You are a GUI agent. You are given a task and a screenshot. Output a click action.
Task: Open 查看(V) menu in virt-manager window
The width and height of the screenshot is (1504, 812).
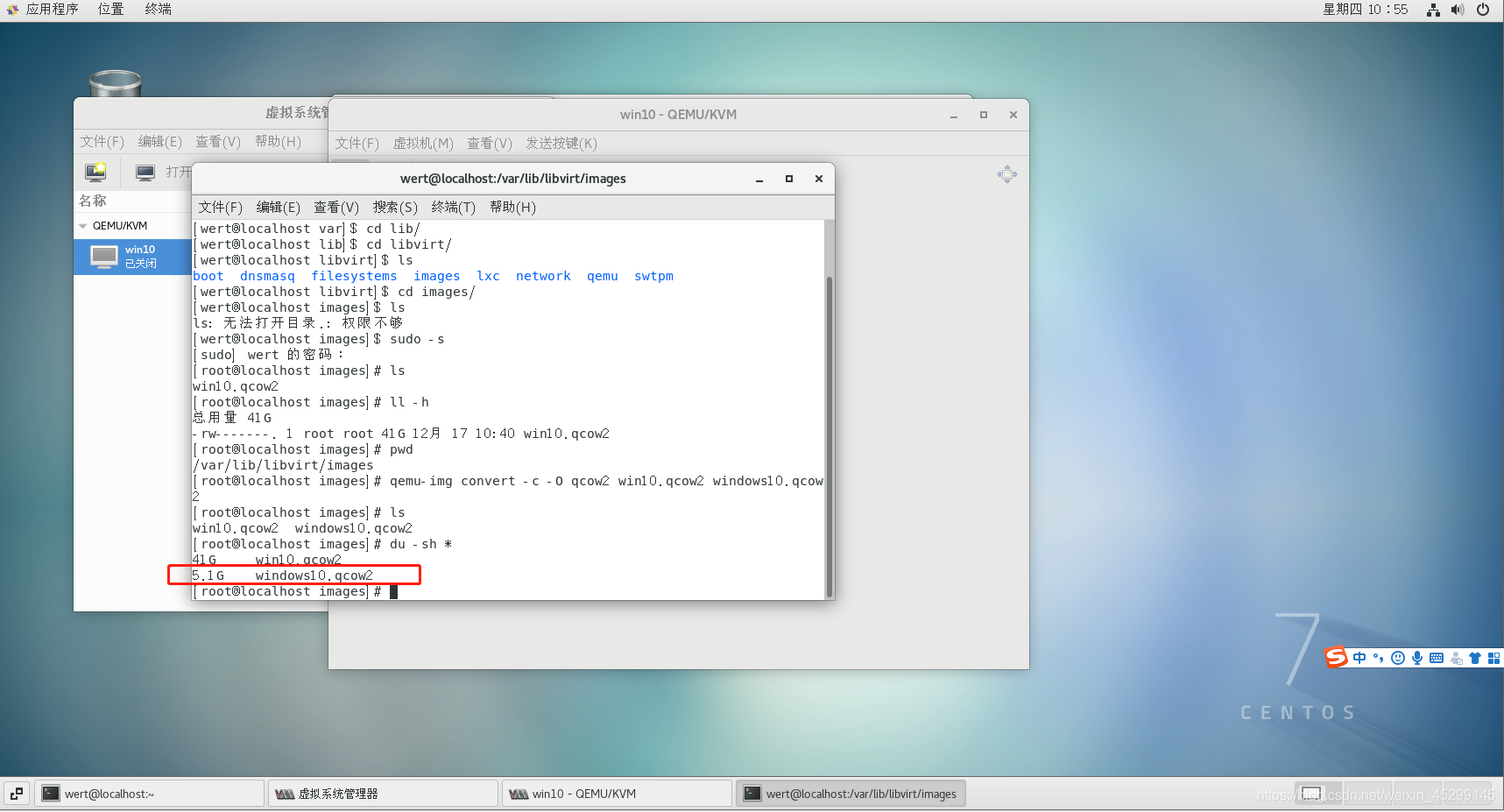(217, 141)
